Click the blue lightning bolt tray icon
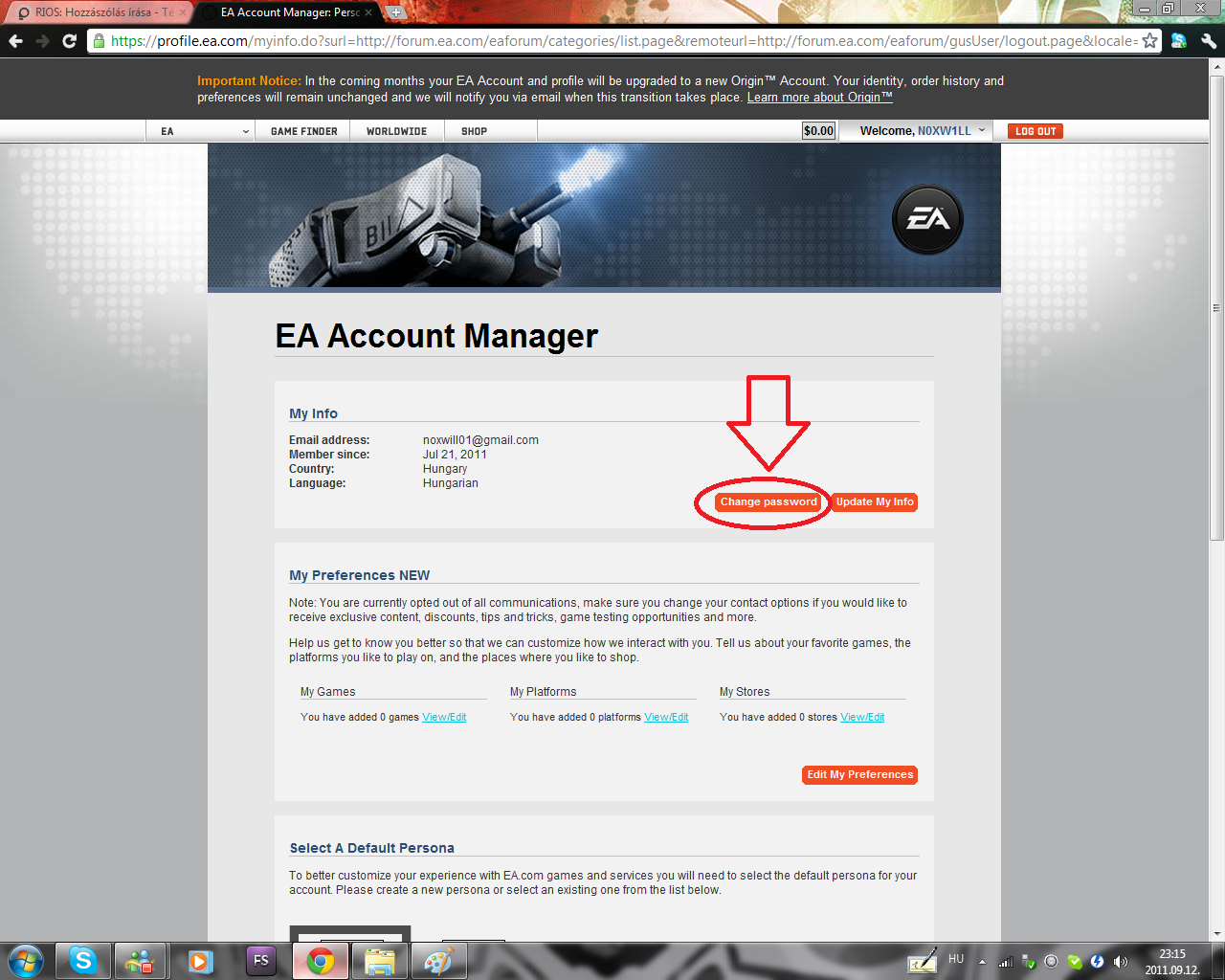1225x980 pixels. pos(1098,962)
